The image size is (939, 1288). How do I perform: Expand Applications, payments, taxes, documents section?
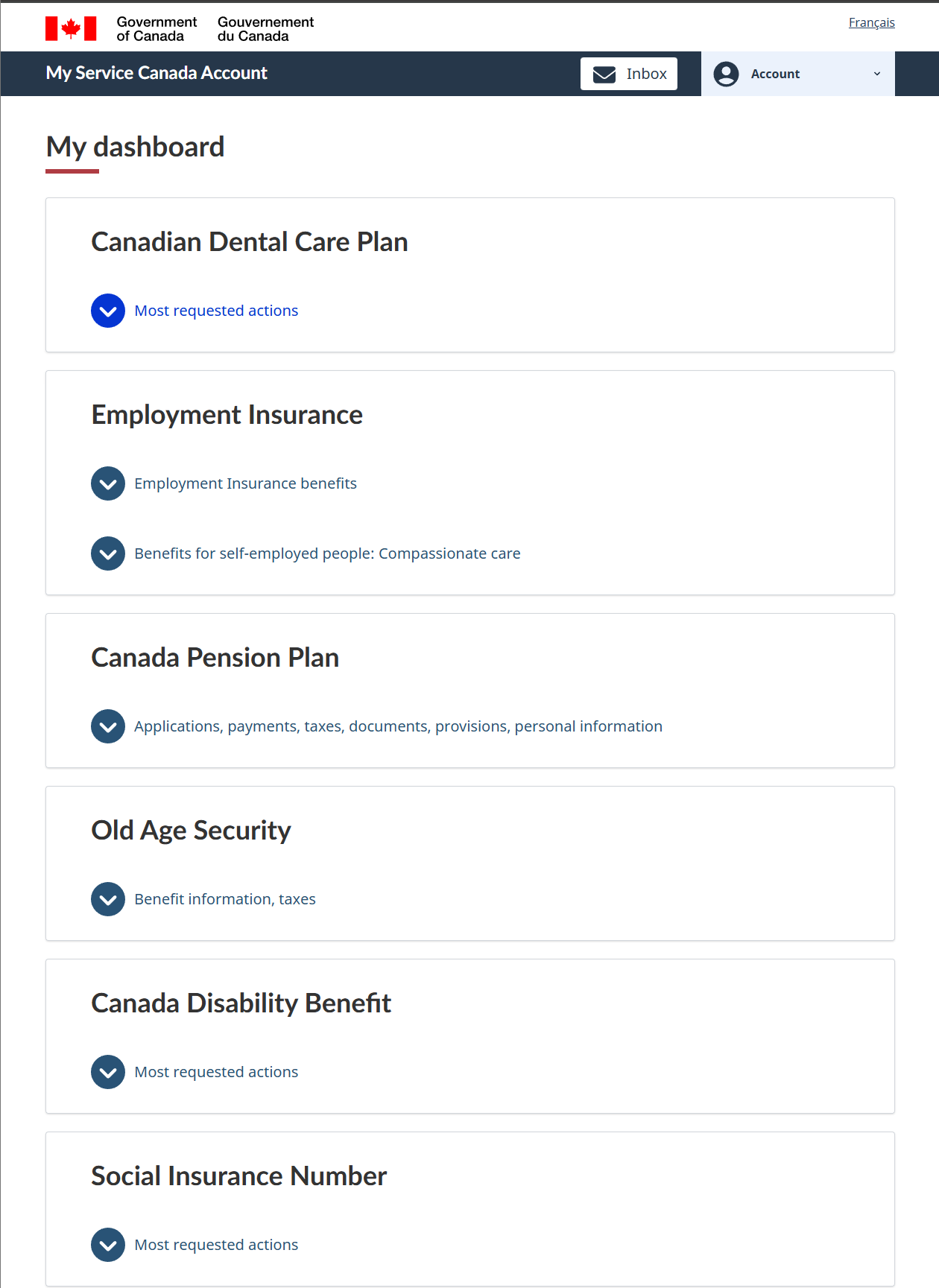[398, 726]
